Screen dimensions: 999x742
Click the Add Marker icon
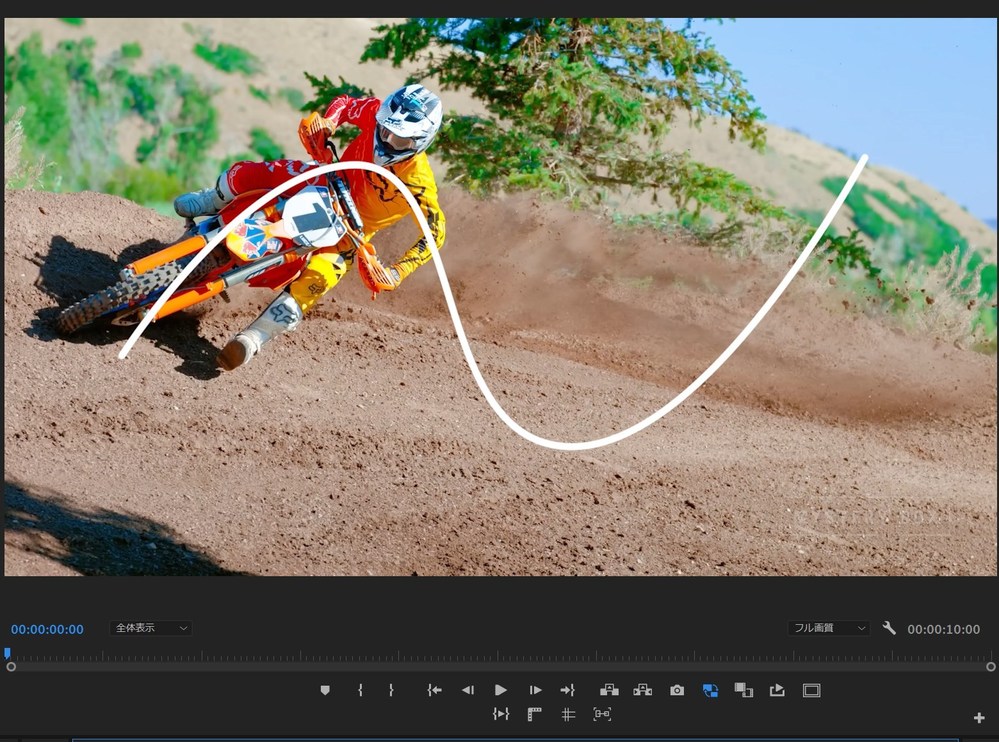325,690
